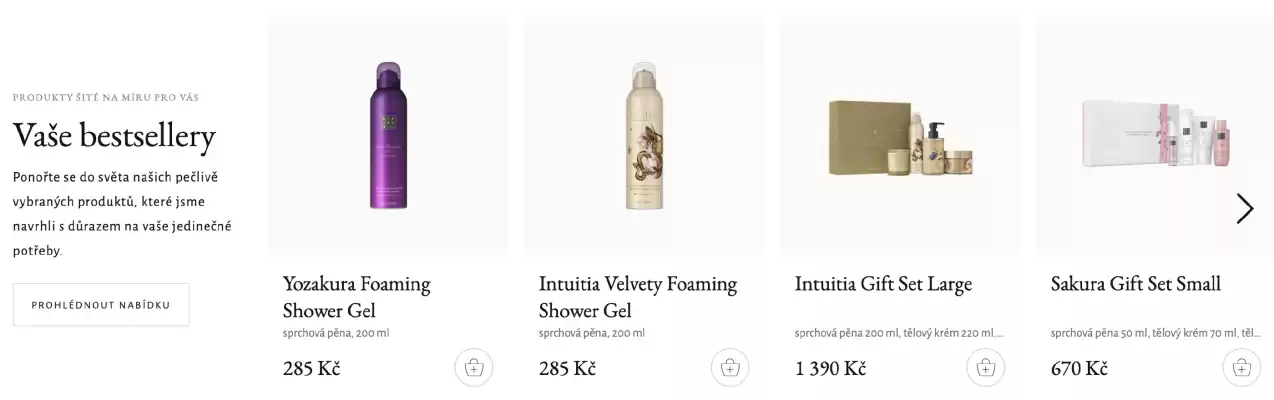Click the 670 Kč price
1274x400 pixels.
(1079, 368)
